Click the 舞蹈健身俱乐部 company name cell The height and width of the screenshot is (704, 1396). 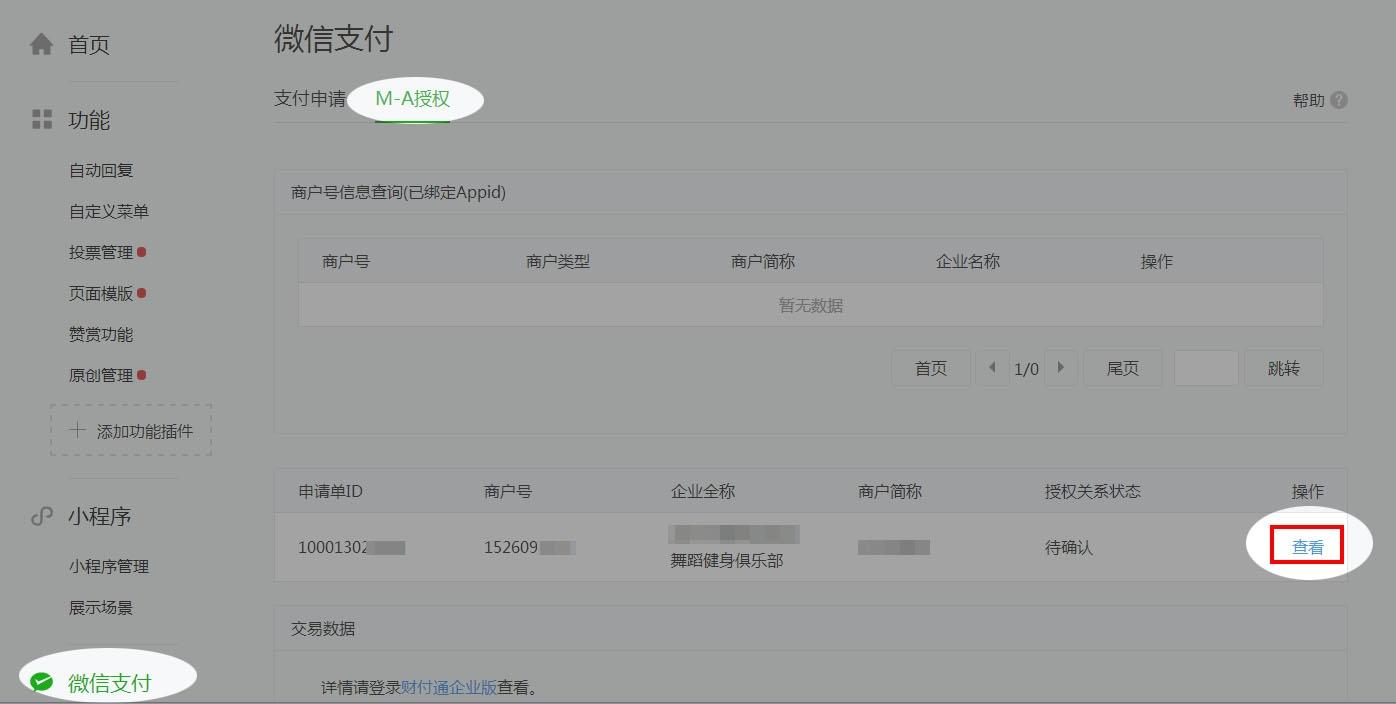pos(727,560)
